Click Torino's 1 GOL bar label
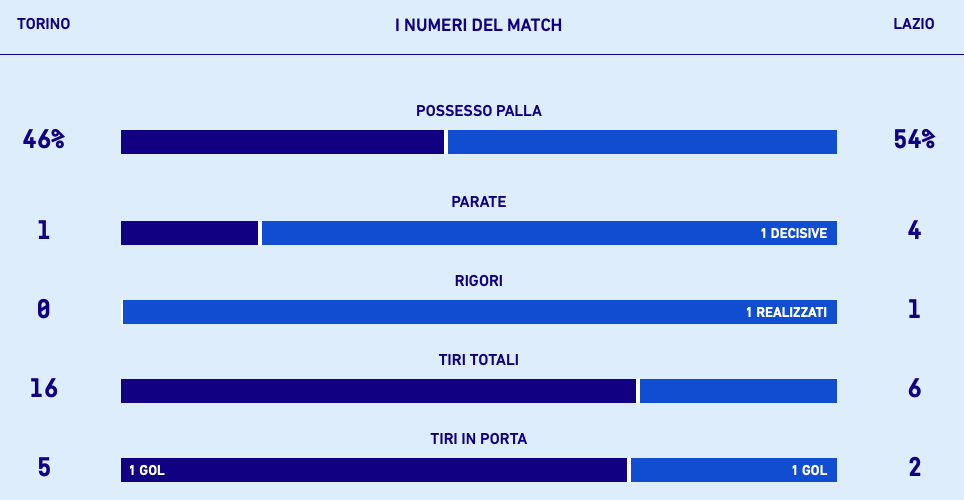The width and height of the screenshot is (964, 500). point(146,471)
